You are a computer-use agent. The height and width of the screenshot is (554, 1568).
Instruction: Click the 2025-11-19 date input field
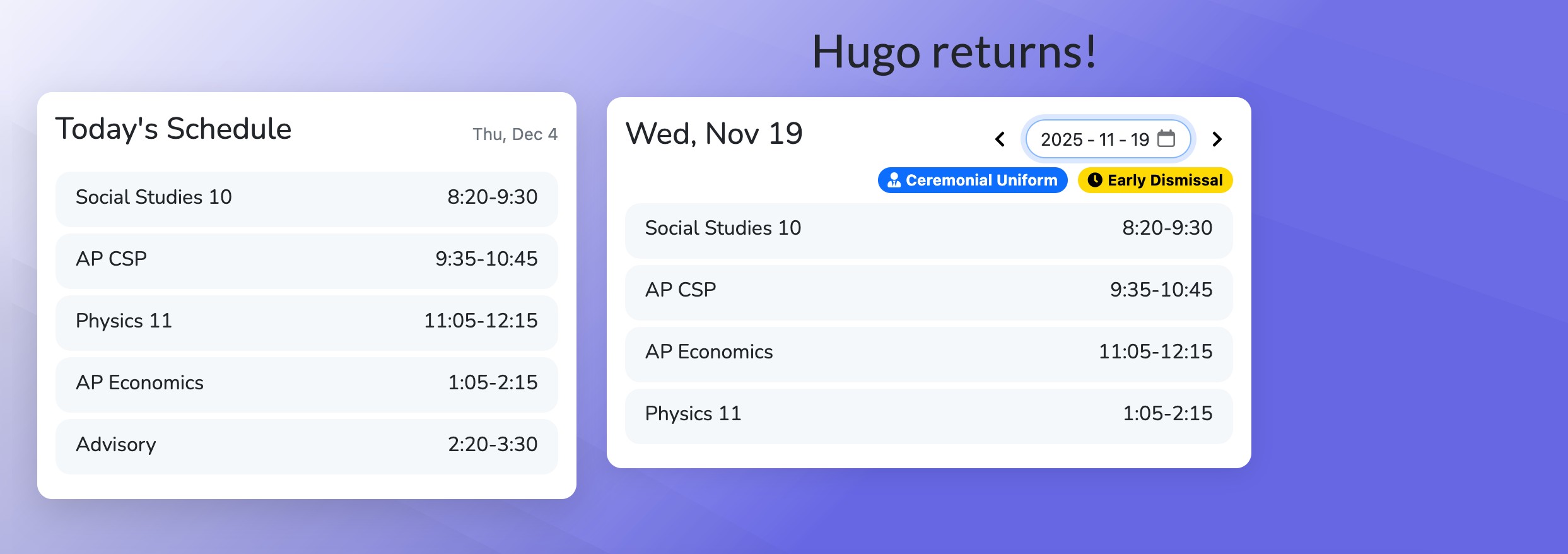click(1094, 139)
